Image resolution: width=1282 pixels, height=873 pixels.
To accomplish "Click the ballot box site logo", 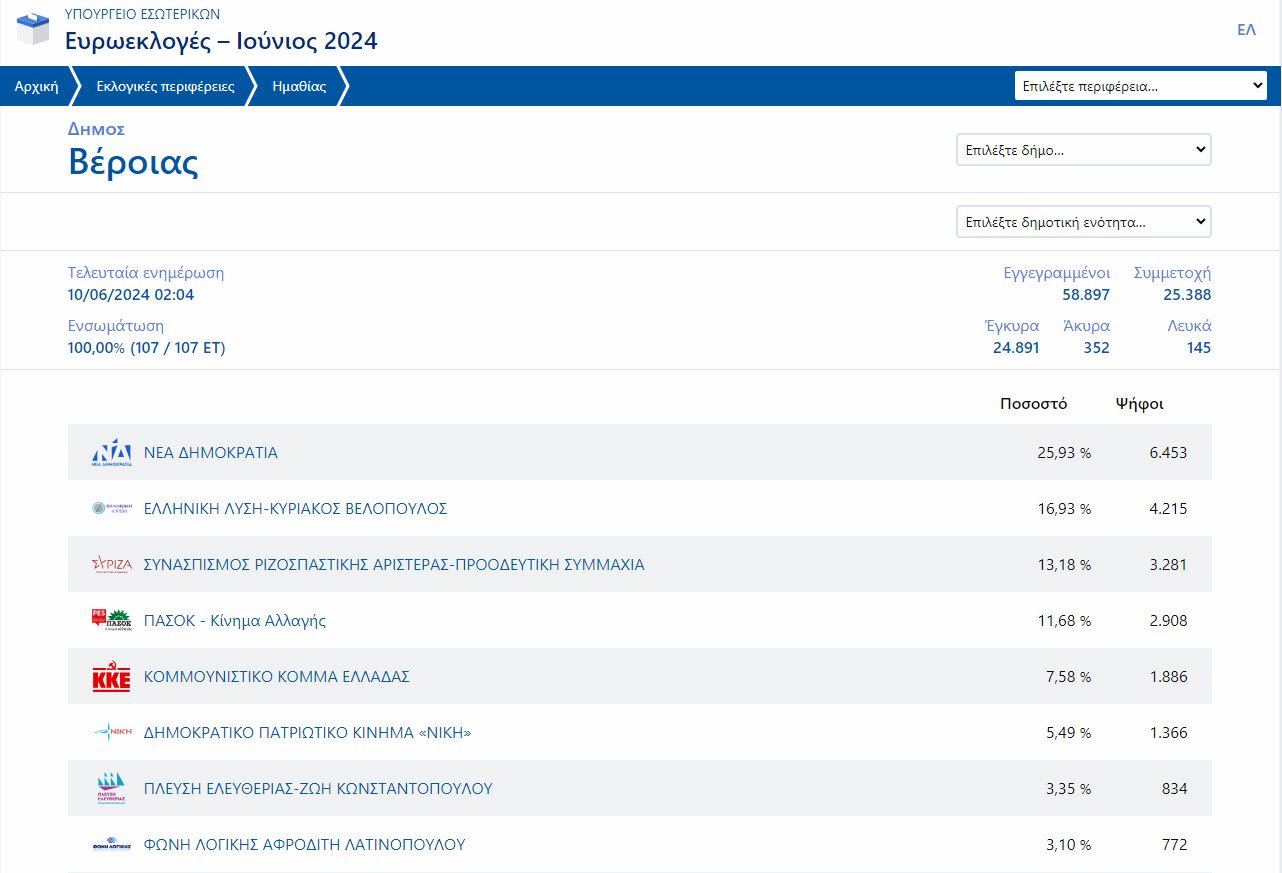I will click(33, 29).
